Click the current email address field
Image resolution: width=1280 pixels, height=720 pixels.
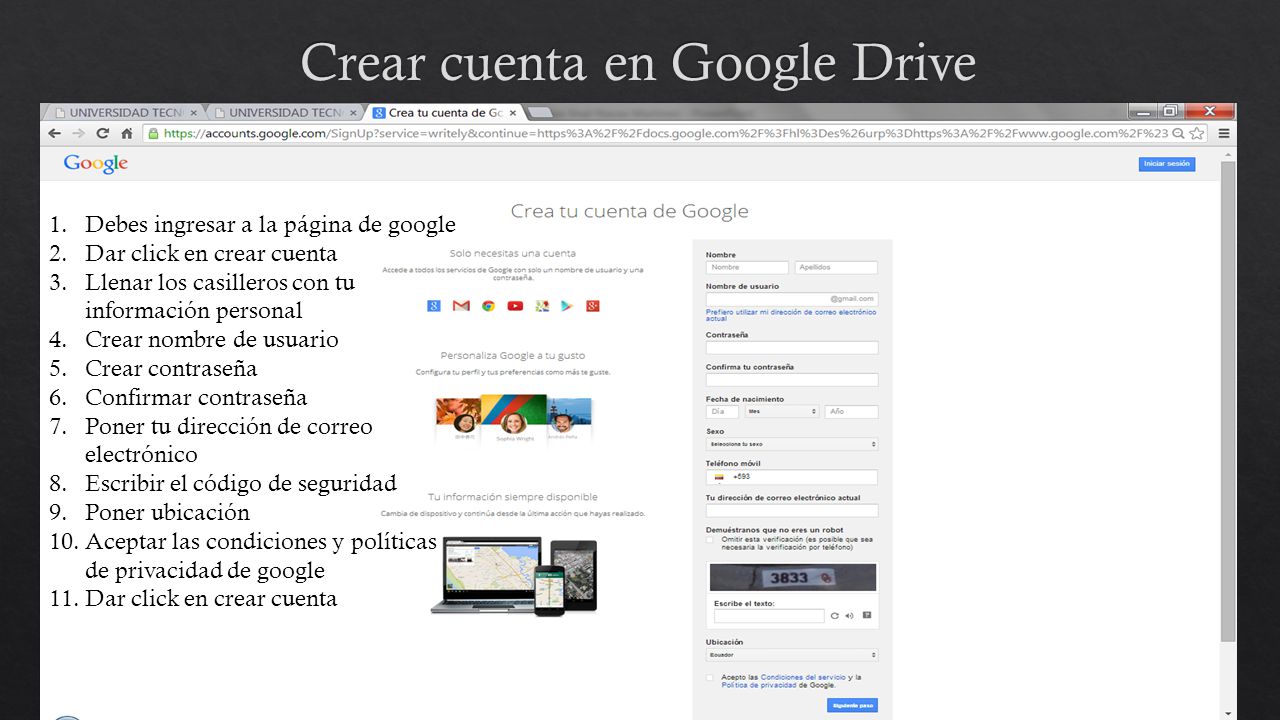tap(792, 510)
